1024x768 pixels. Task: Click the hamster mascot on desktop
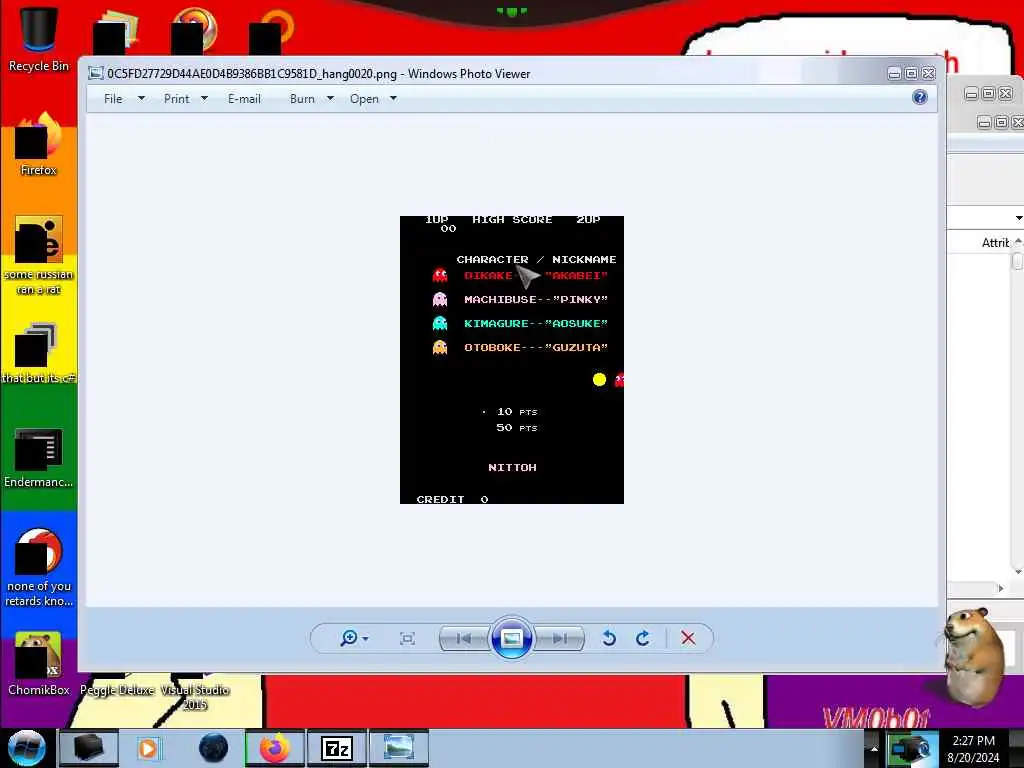coord(976,656)
